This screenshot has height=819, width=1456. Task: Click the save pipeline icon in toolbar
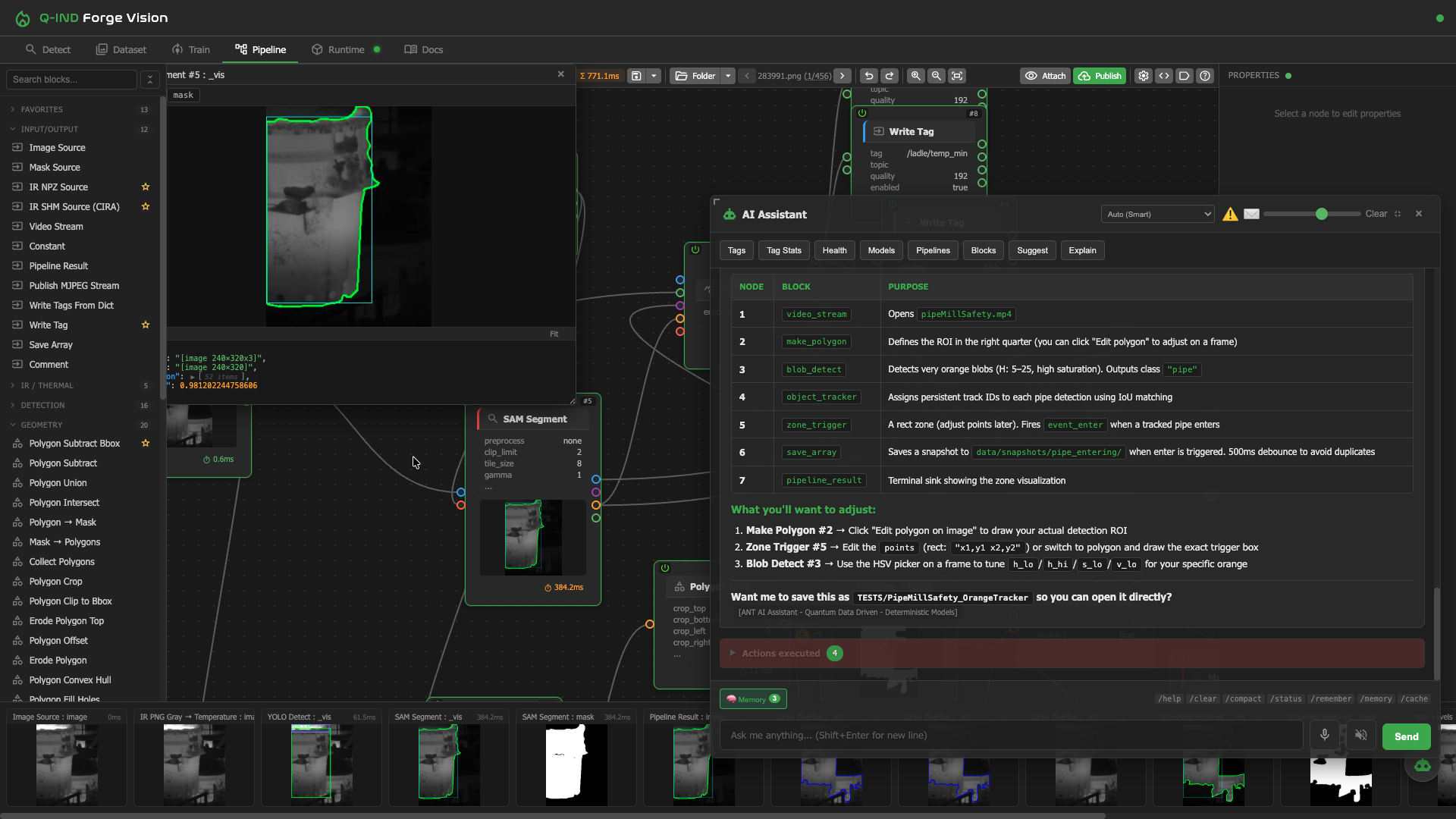(x=637, y=76)
